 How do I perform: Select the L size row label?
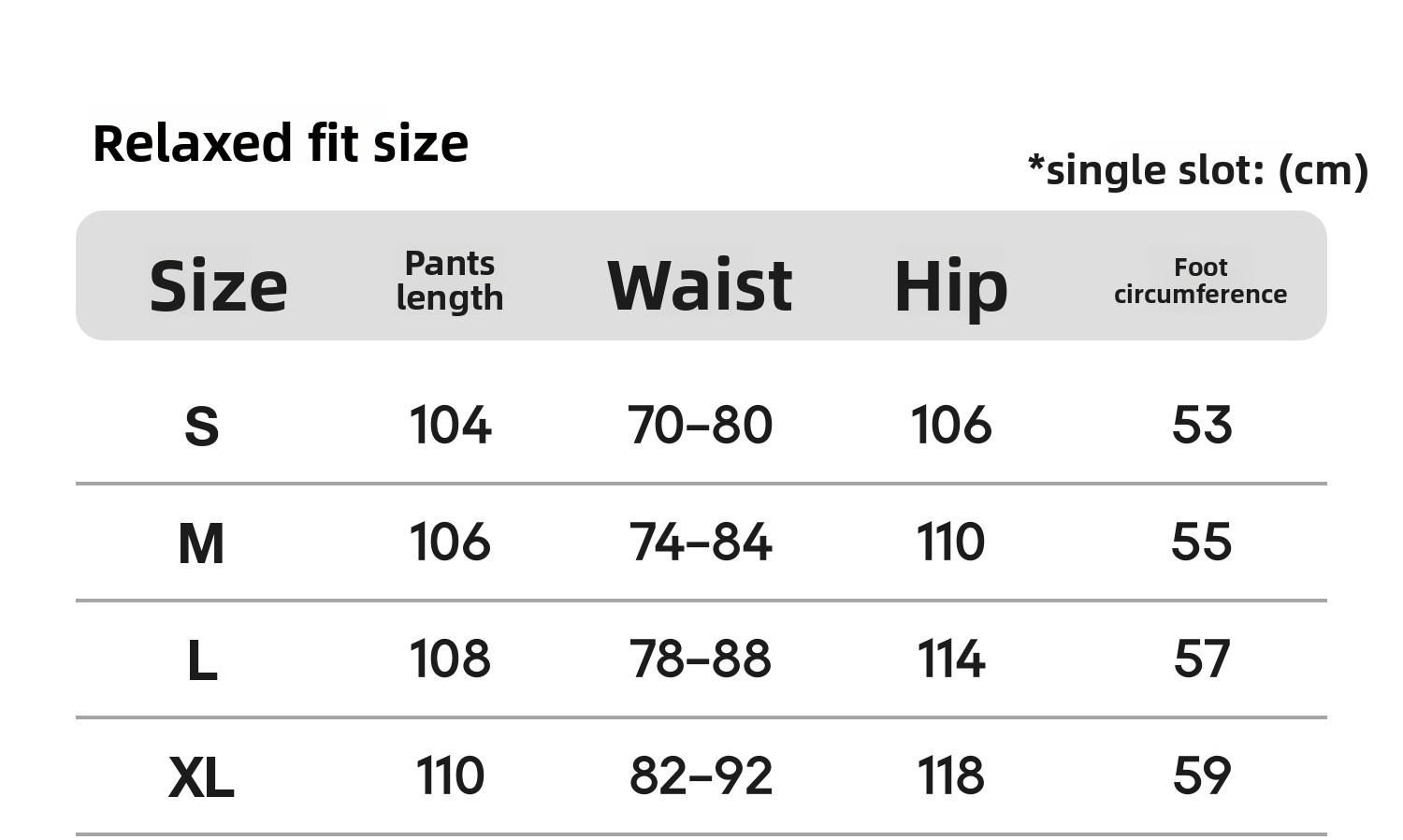(x=202, y=661)
